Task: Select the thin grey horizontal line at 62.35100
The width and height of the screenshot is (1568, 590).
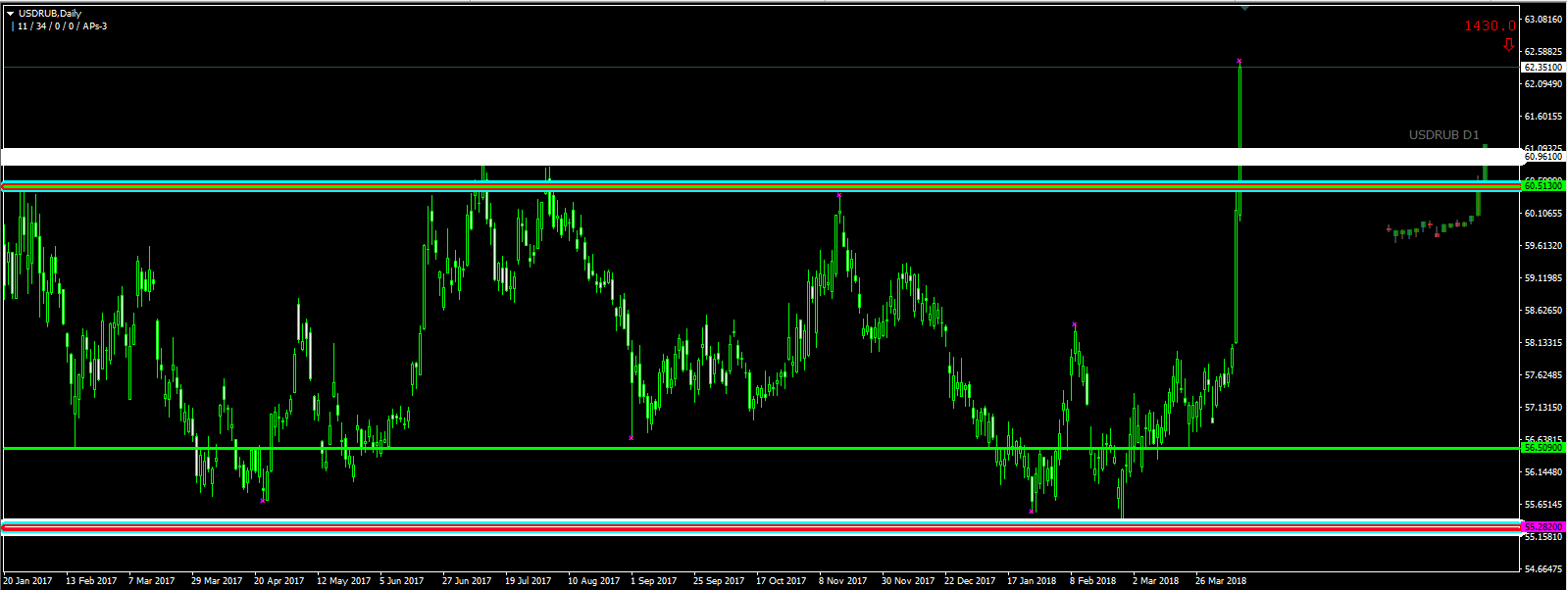Action: 761,68
